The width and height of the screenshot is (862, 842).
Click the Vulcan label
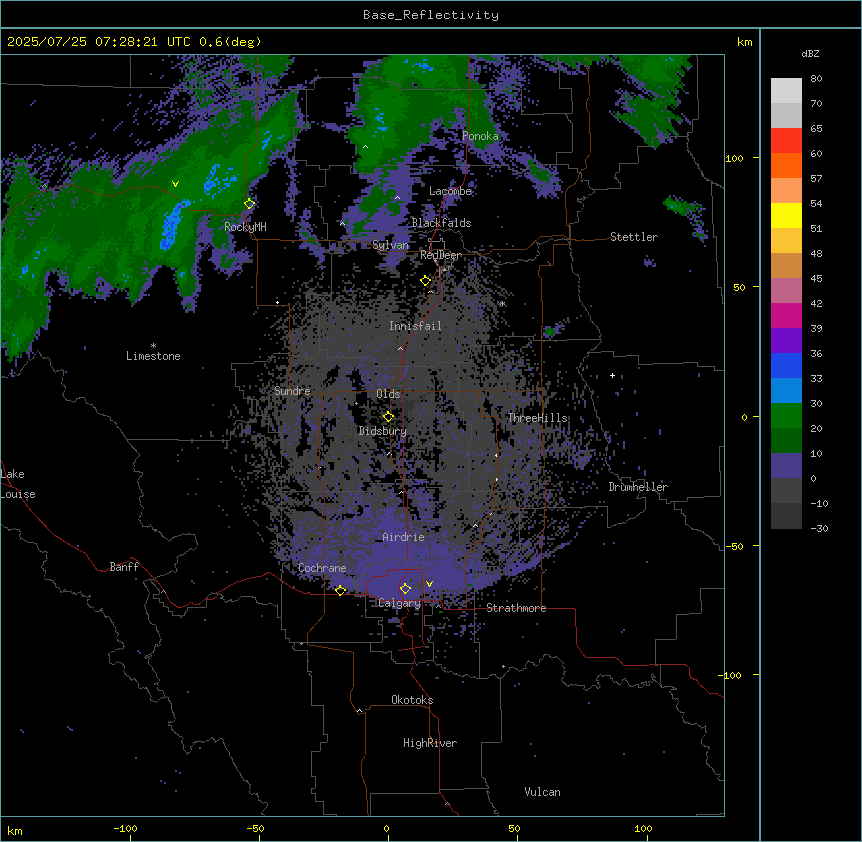click(x=543, y=792)
